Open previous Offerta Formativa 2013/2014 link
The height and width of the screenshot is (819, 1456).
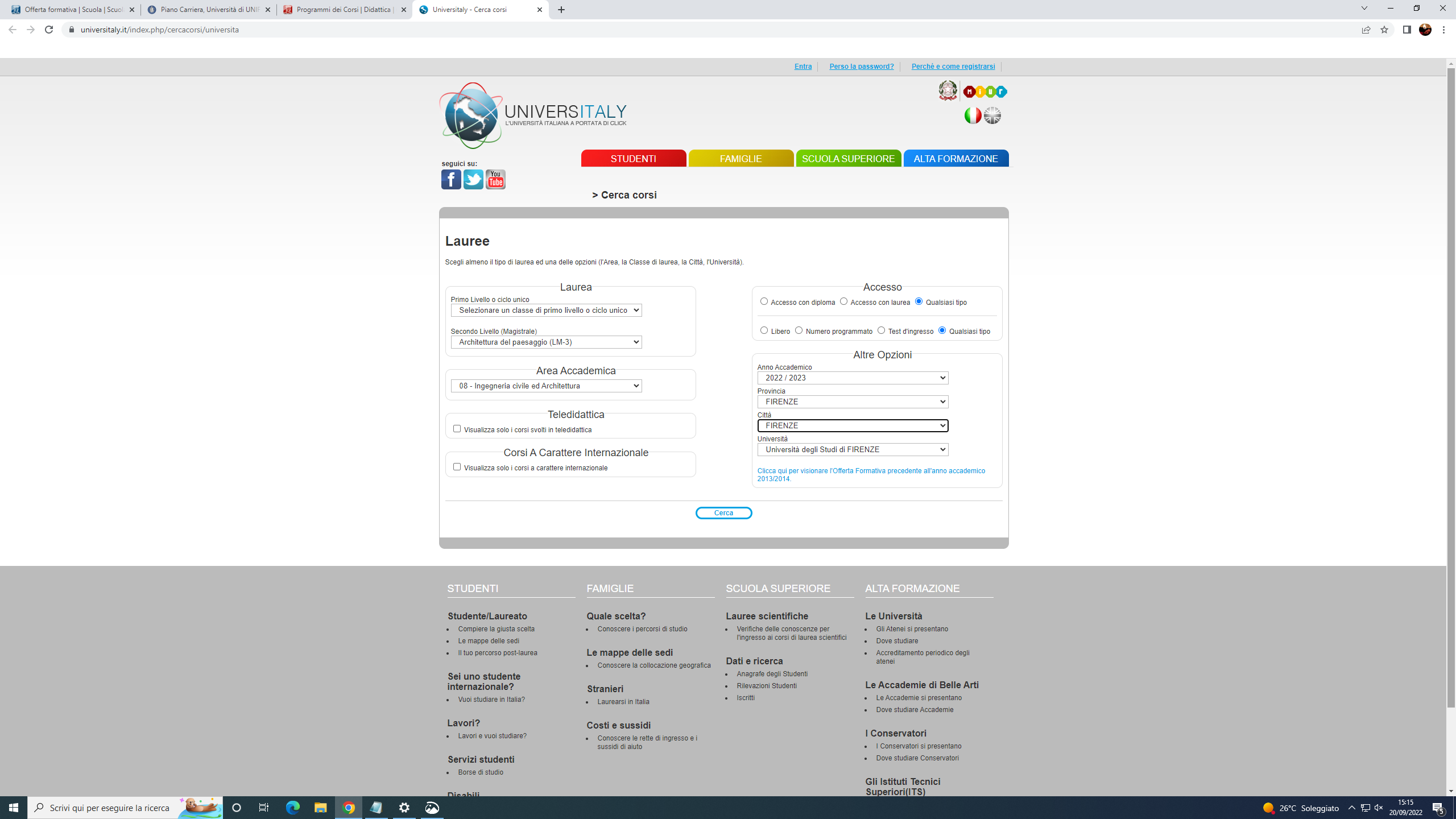point(871,475)
